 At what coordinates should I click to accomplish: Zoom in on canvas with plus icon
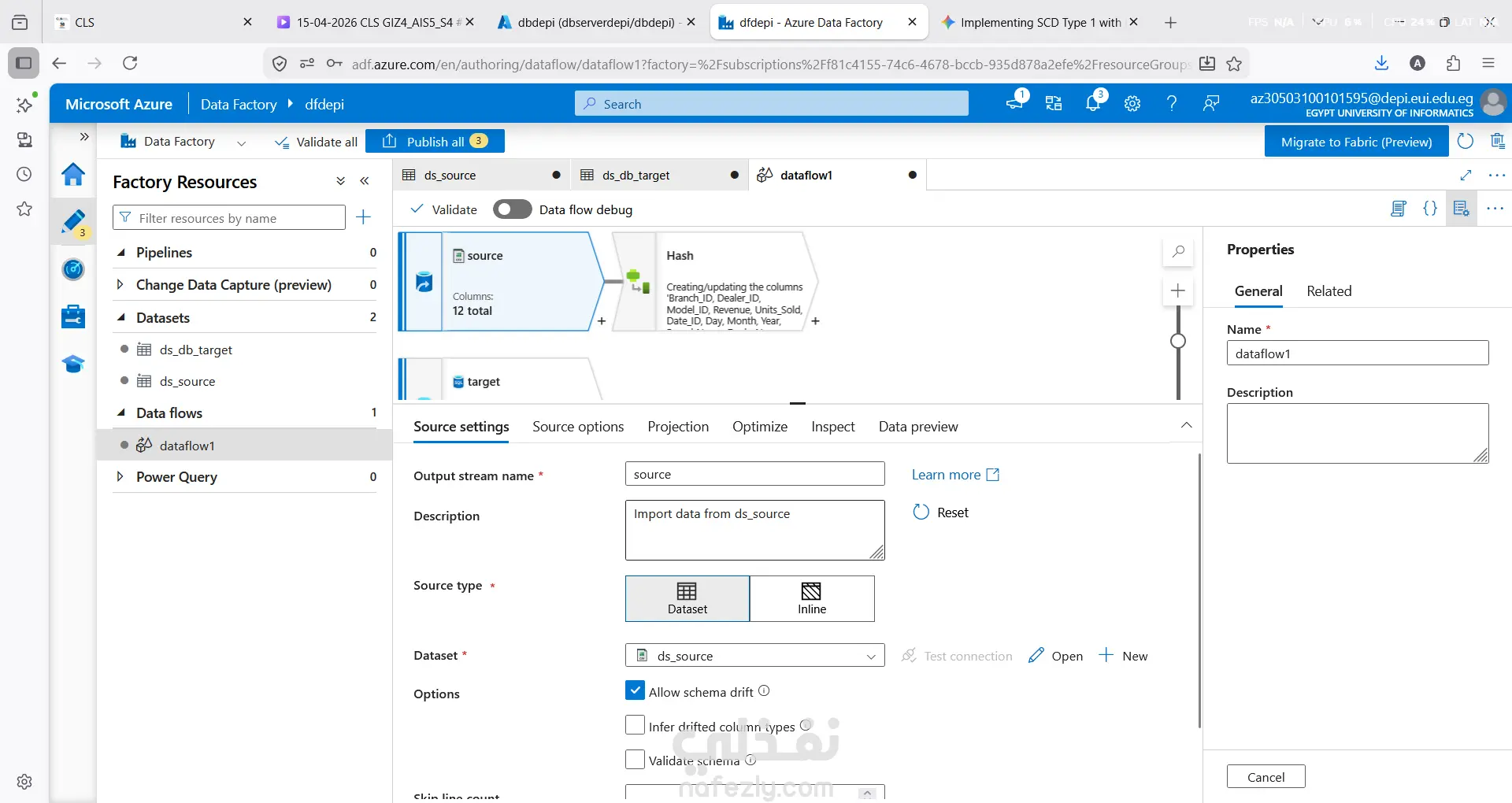1178,290
